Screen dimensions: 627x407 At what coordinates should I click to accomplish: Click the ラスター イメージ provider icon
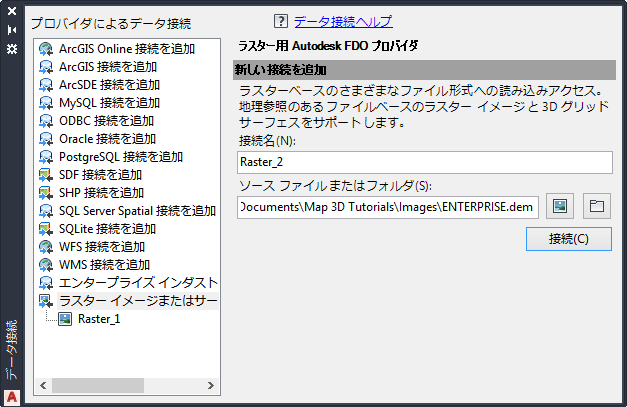(x=46, y=301)
